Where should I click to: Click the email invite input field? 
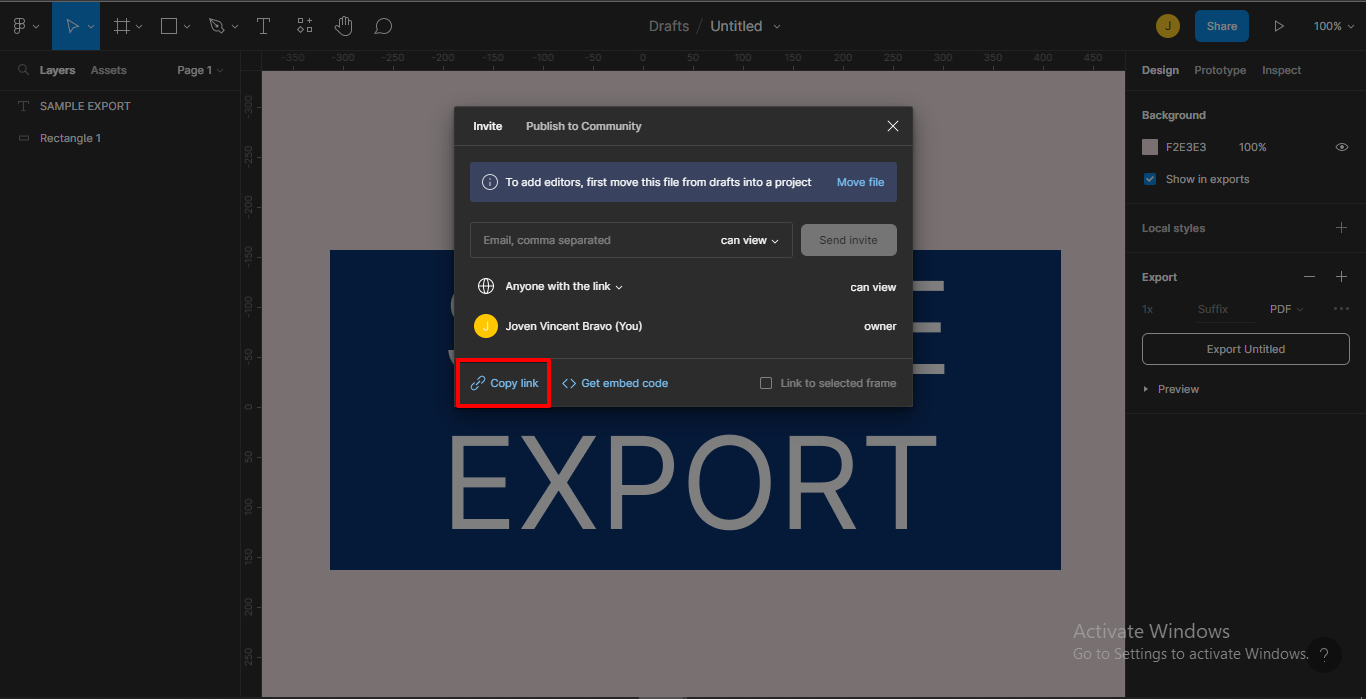590,240
